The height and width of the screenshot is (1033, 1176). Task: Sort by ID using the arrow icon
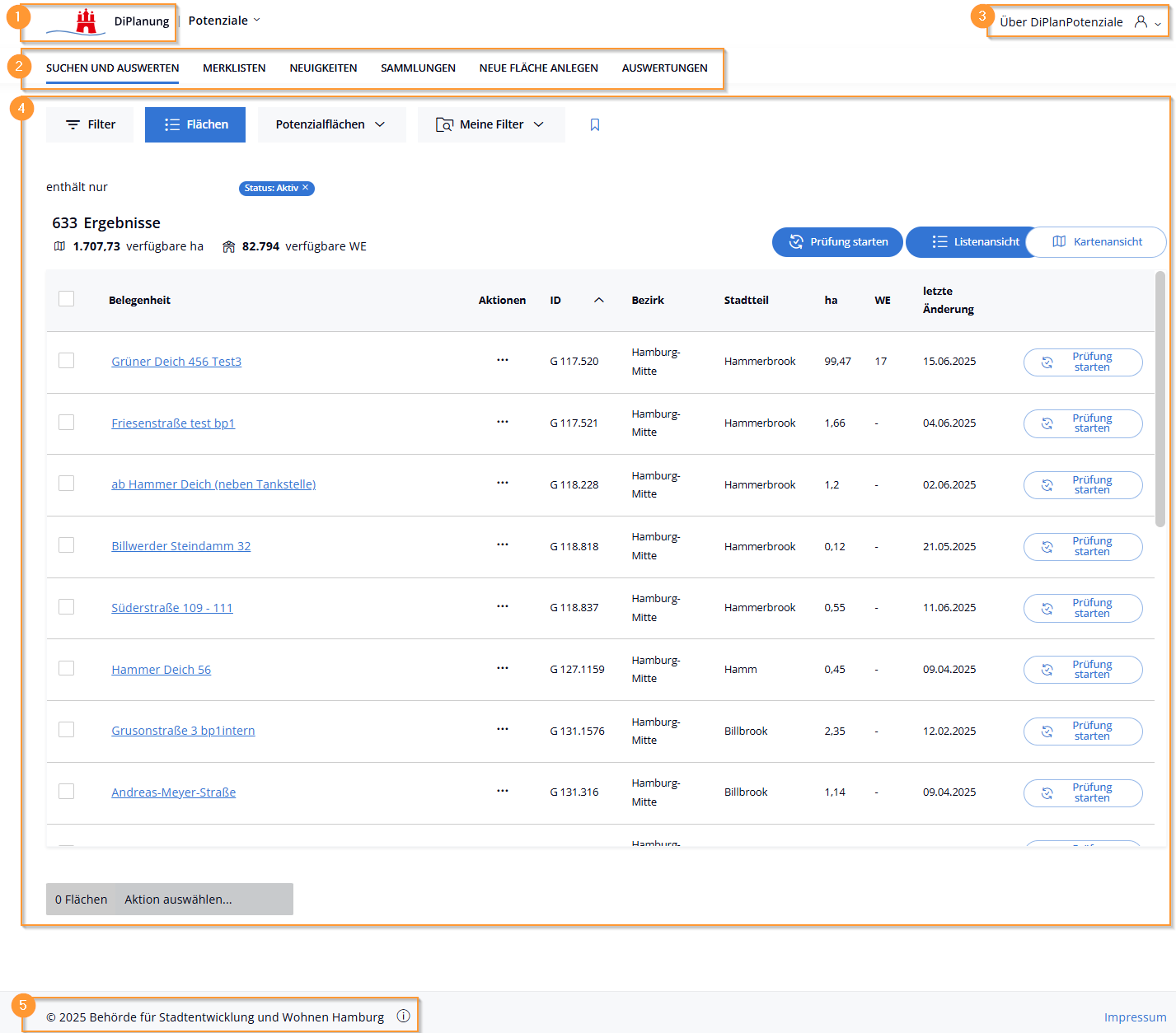pos(599,300)
